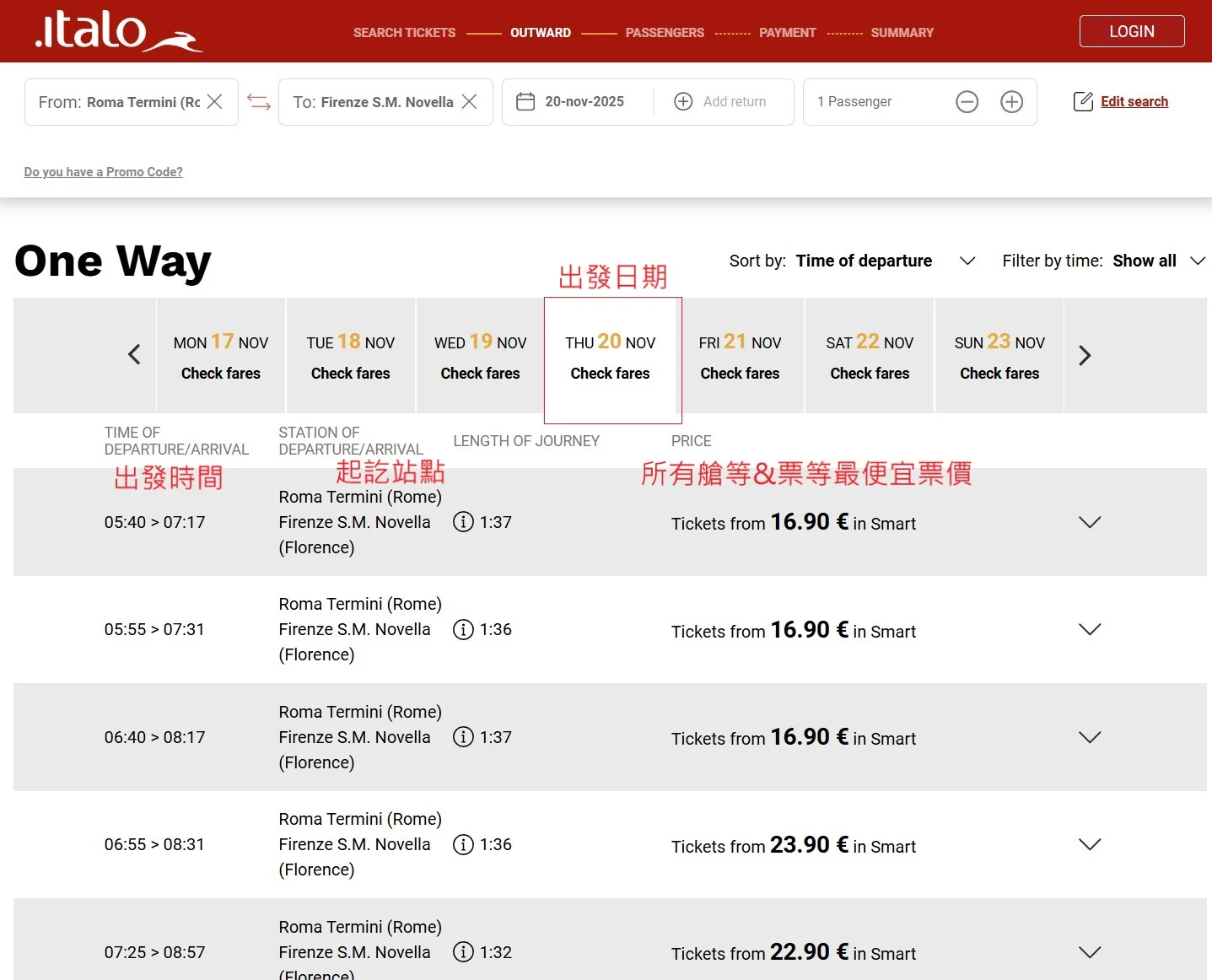Expand fares for the 07:25 > 08:57 train
Image resolution: width=1212 pixels, height=980 pixels.
pyautogui.click(x=1090, y=952)
